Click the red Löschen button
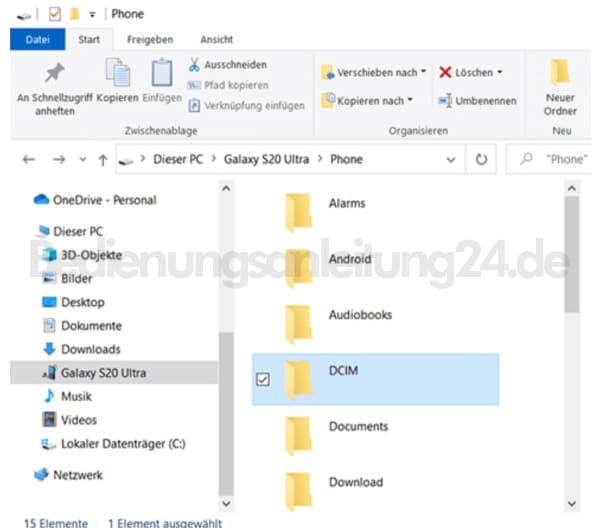 tap(466, 72)
